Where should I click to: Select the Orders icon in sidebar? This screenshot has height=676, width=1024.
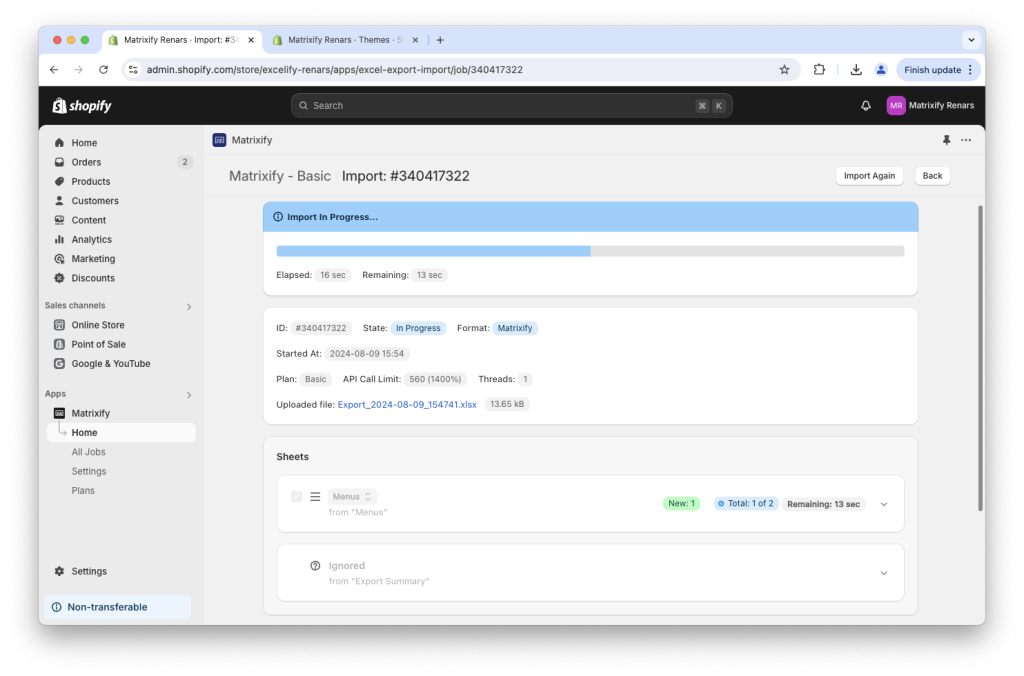click(60, 161)
